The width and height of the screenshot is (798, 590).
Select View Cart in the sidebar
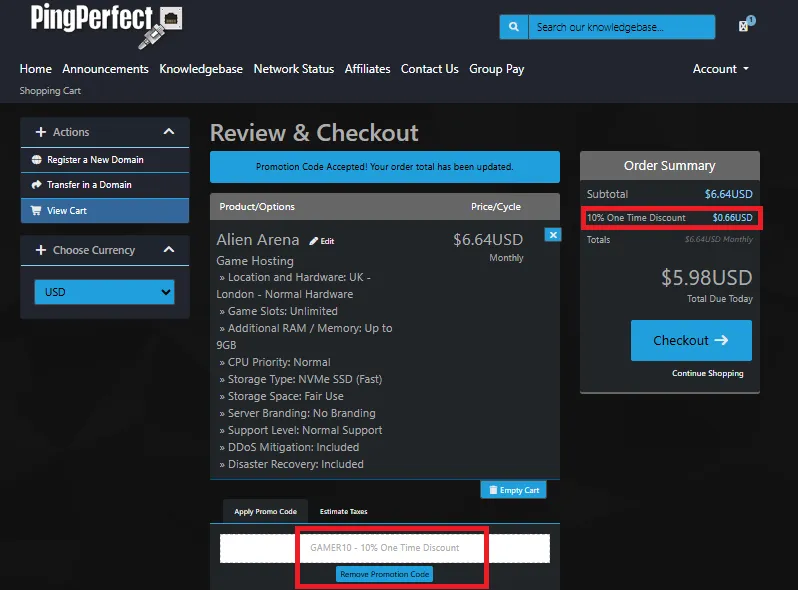coord(105,210)
